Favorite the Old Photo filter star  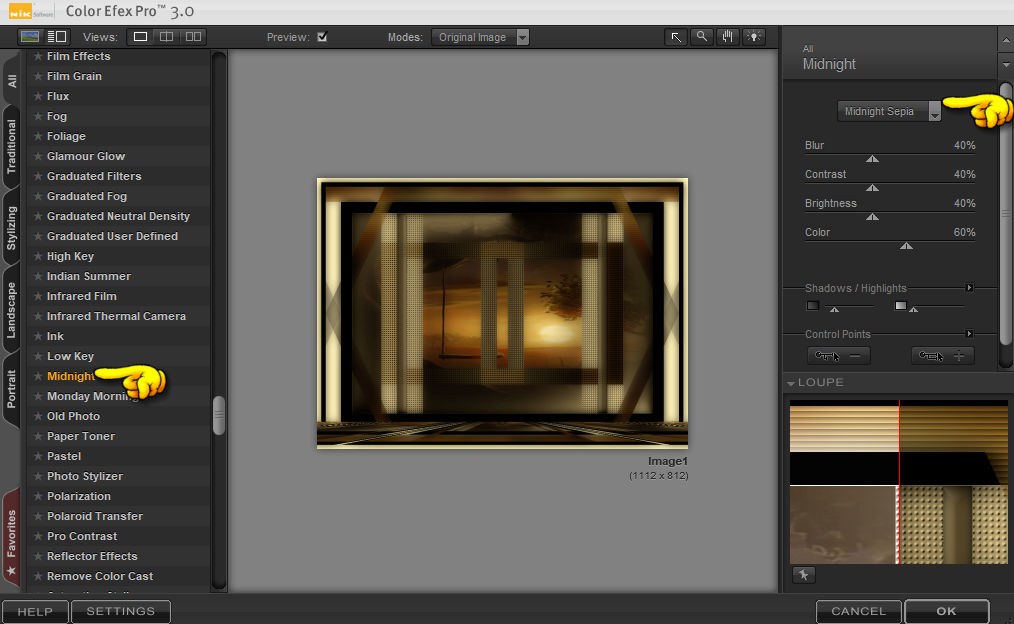coord(38,416)
